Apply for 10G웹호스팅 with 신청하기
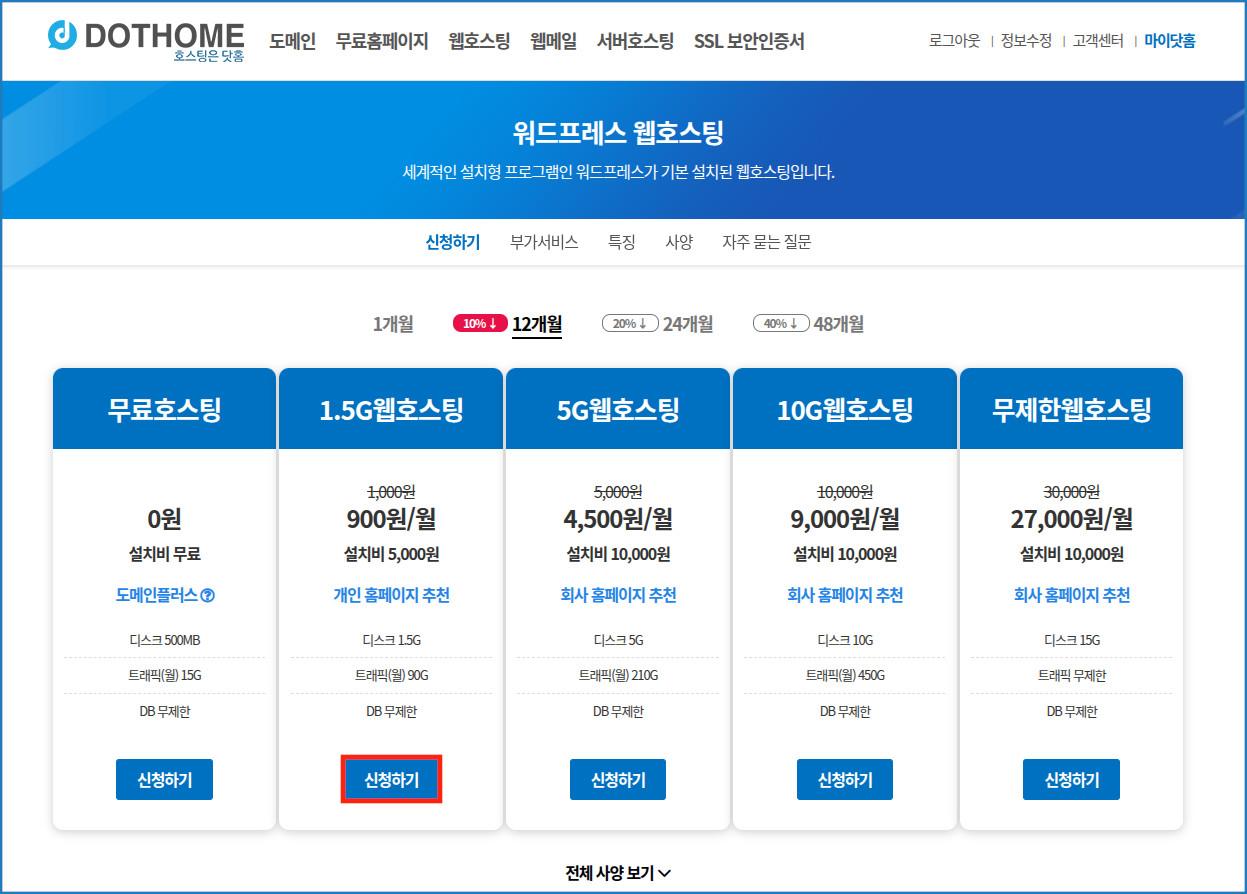This screenshot has height=894, width=1247. pyautogui.click(x=845, y=780)
